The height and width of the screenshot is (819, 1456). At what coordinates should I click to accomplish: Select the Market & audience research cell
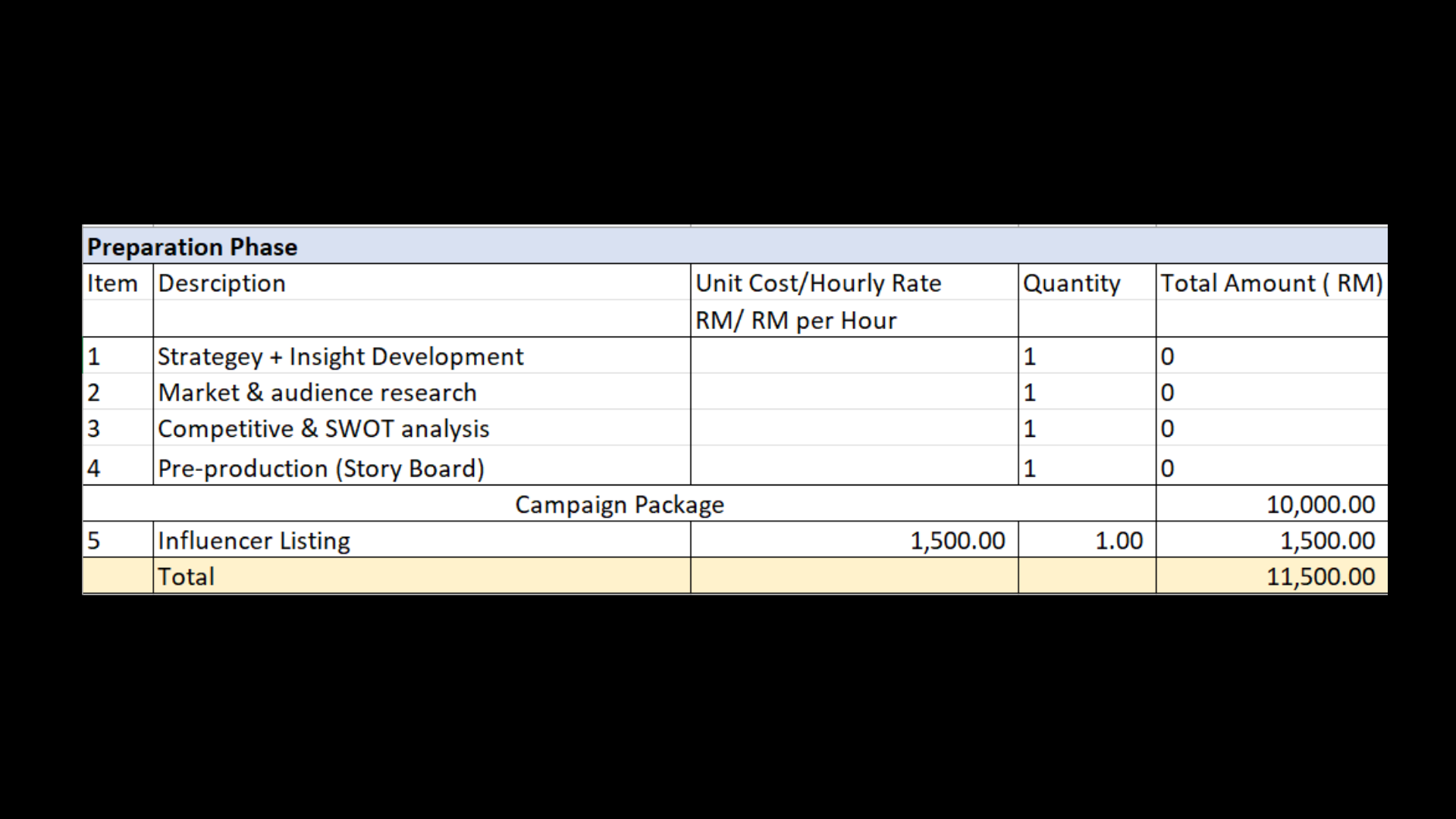click(x=422, y=392)
